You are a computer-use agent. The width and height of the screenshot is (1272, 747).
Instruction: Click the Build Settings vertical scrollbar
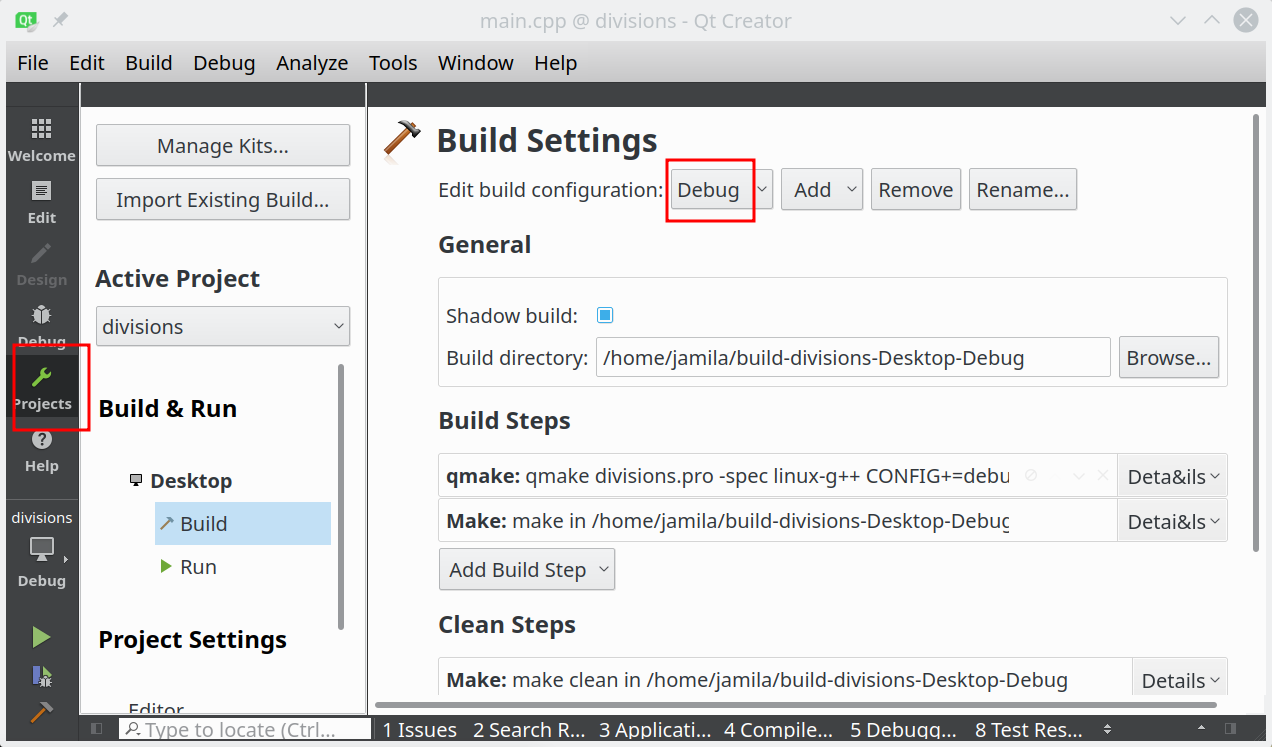1256,332
